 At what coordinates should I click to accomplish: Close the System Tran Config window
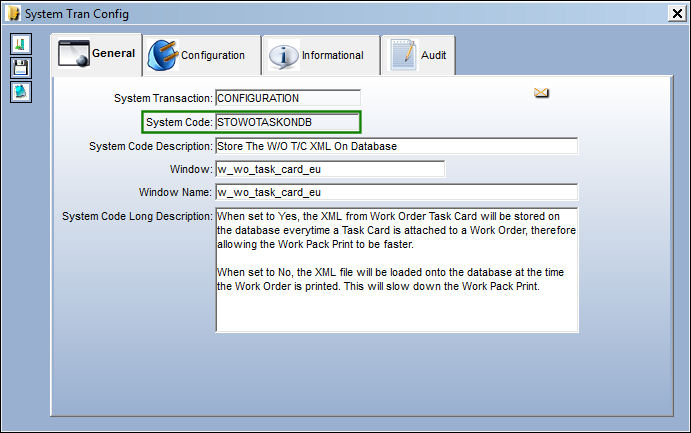677,14
